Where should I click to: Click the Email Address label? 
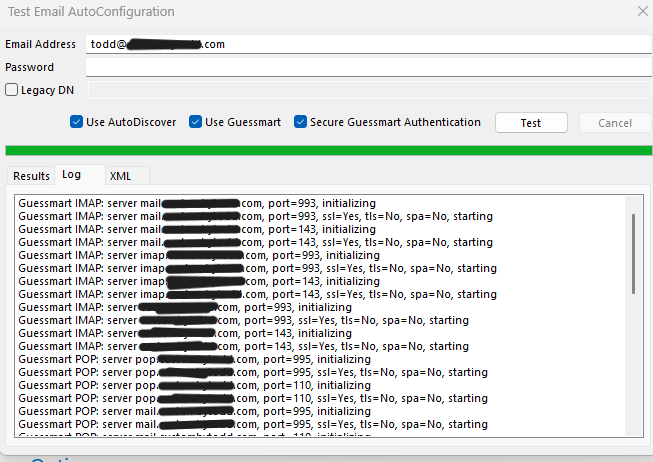tap(40, 44)
